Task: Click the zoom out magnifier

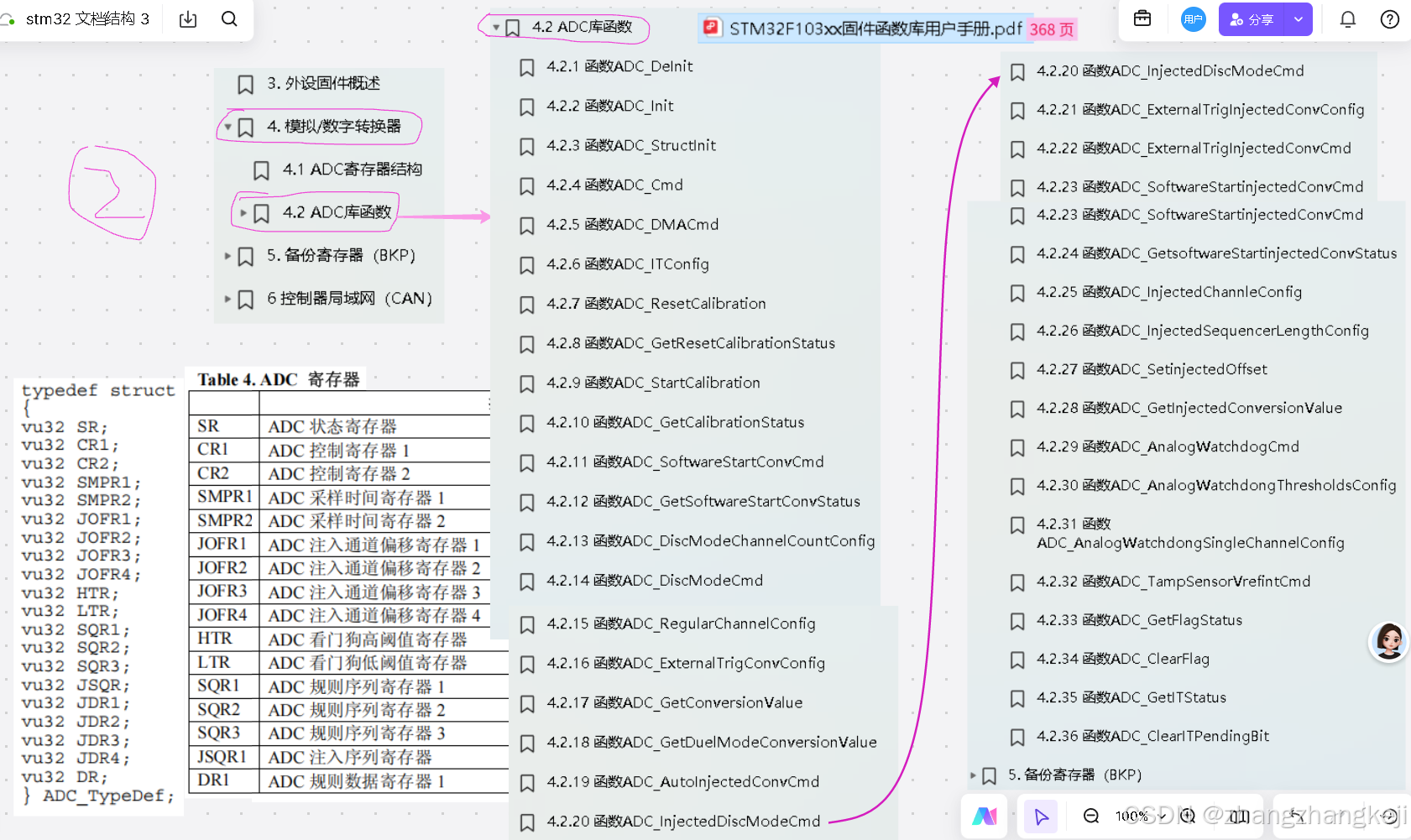Action: [x=1091, y=816]
